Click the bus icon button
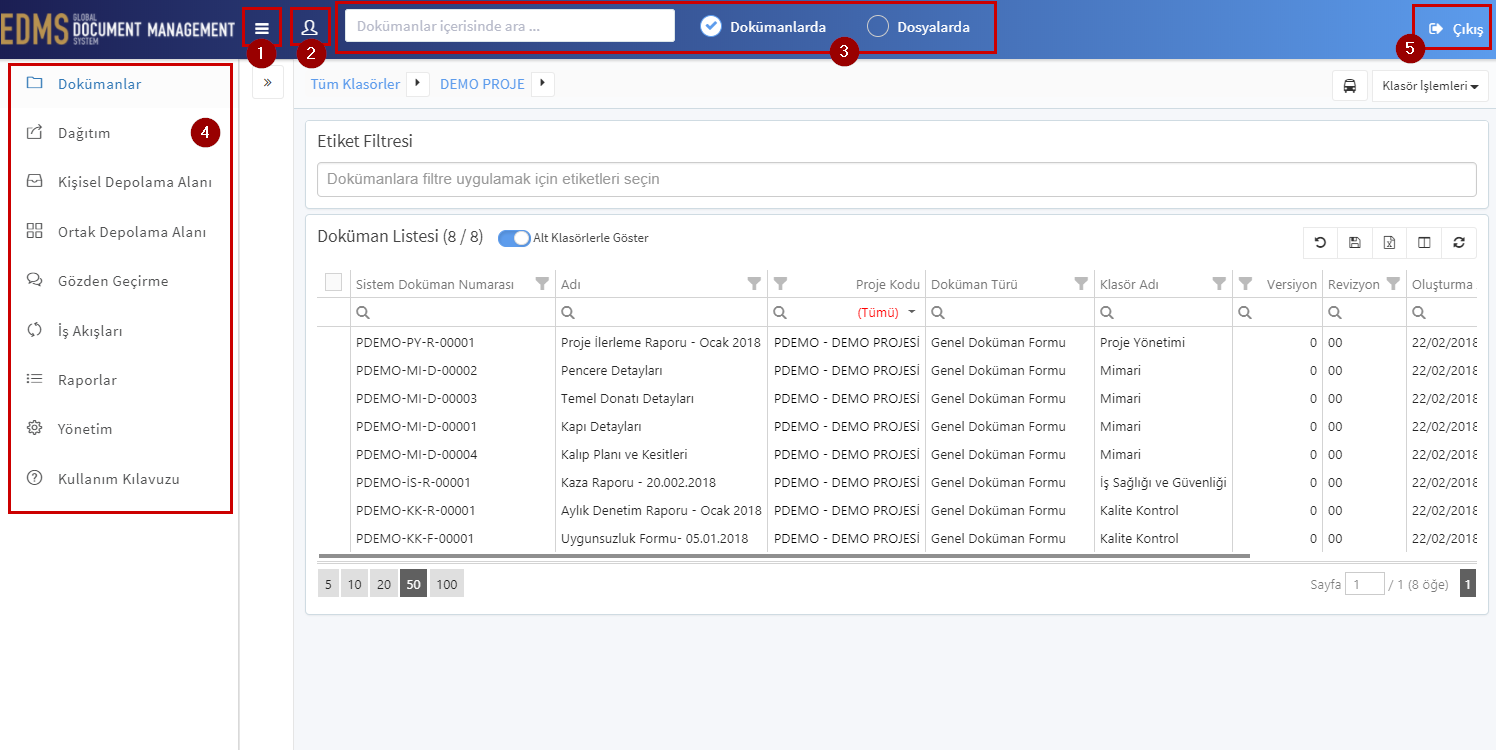Screen dimensions: 1496x750 (1350, 86)
